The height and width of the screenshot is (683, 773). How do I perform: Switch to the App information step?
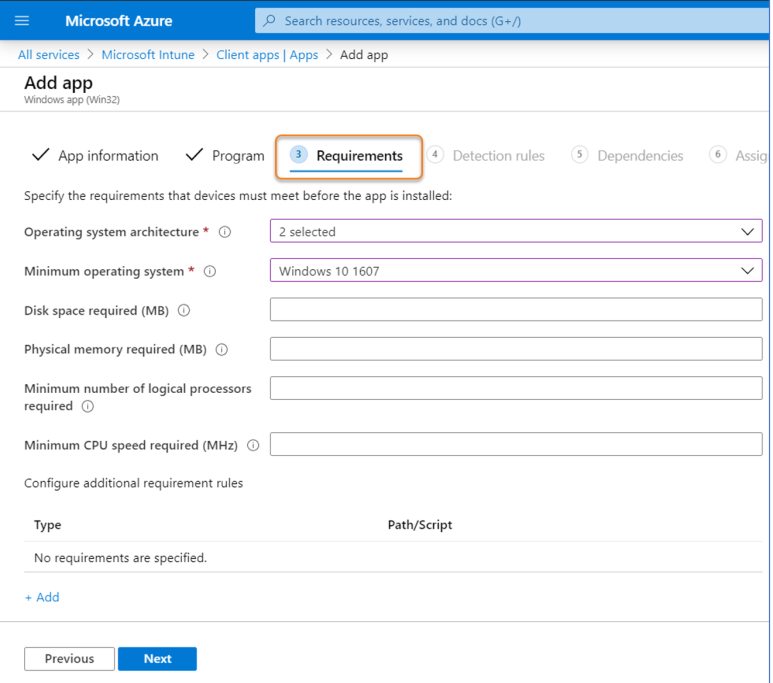tap(96, 156)
